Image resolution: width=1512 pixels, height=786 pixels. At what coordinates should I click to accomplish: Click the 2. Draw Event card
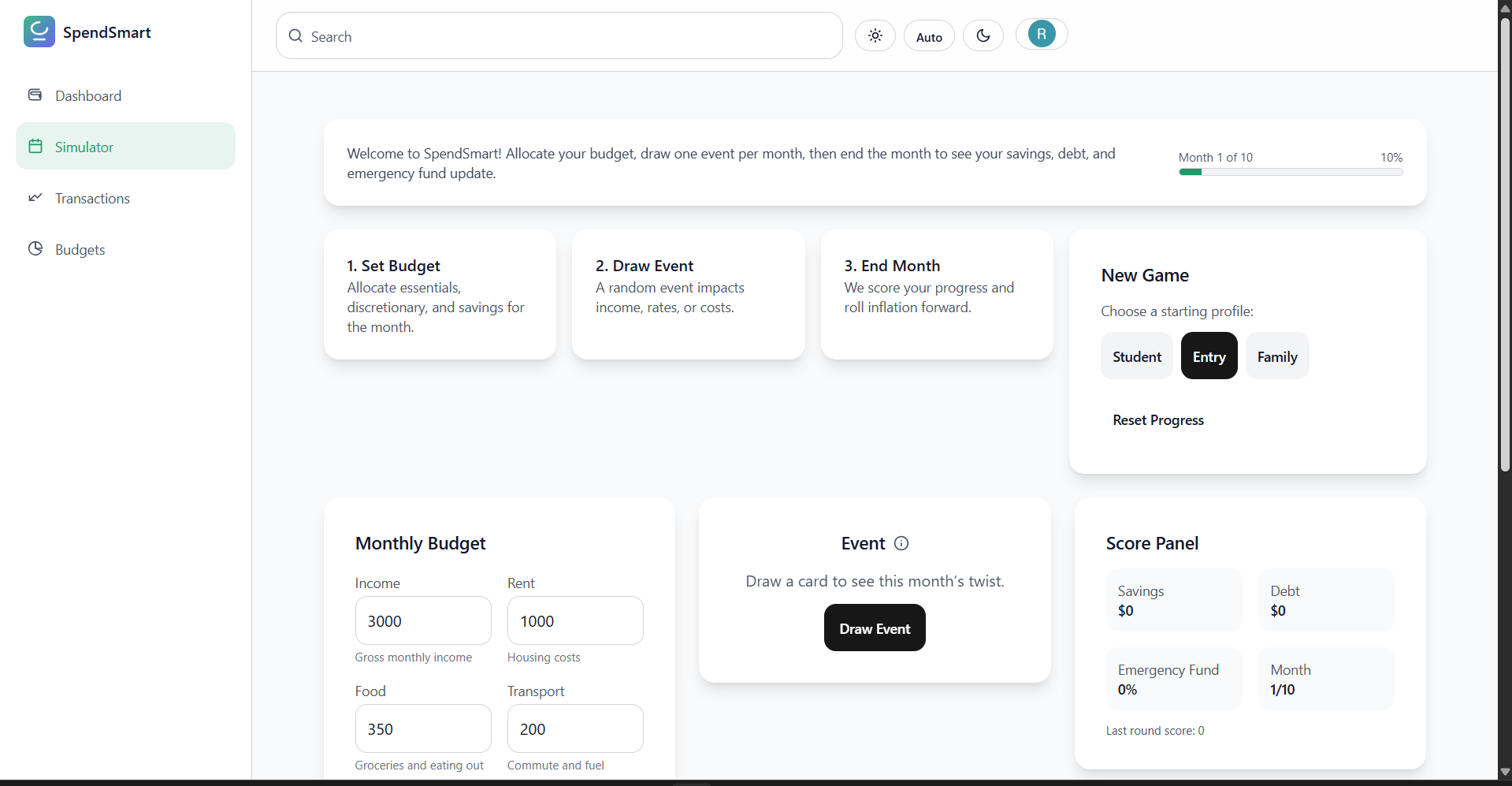[x=689, y=295]
